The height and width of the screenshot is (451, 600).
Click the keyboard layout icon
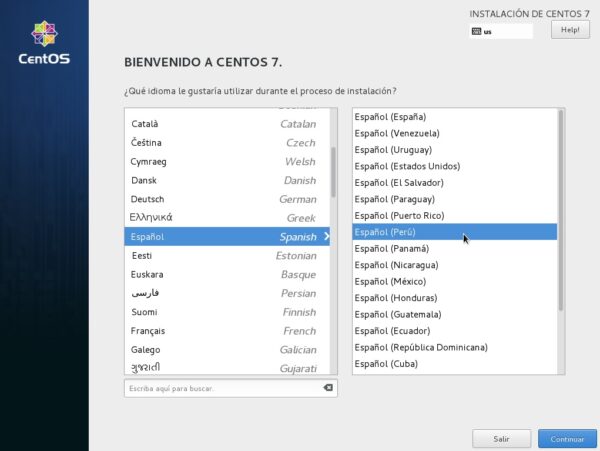point(476,31)
